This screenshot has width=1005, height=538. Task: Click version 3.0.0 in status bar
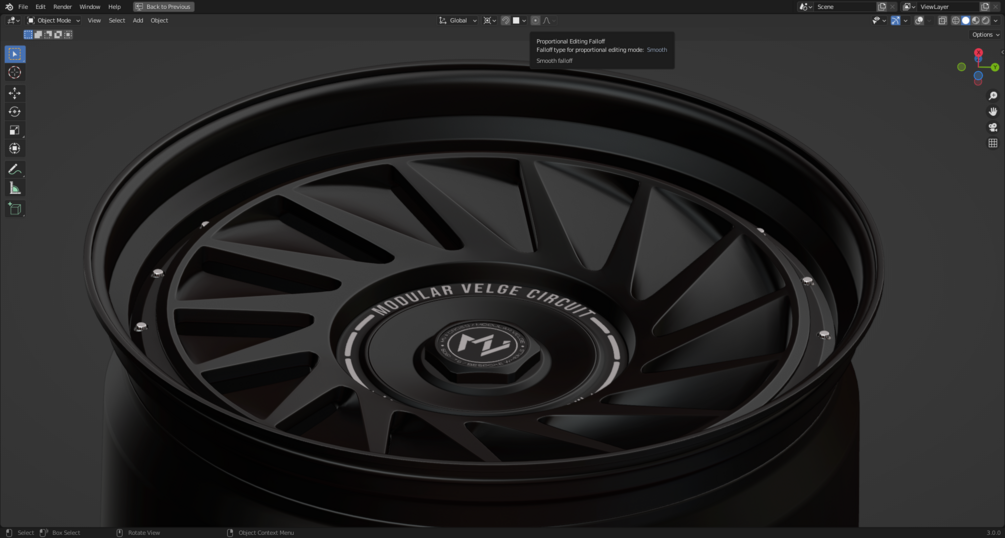993,533
